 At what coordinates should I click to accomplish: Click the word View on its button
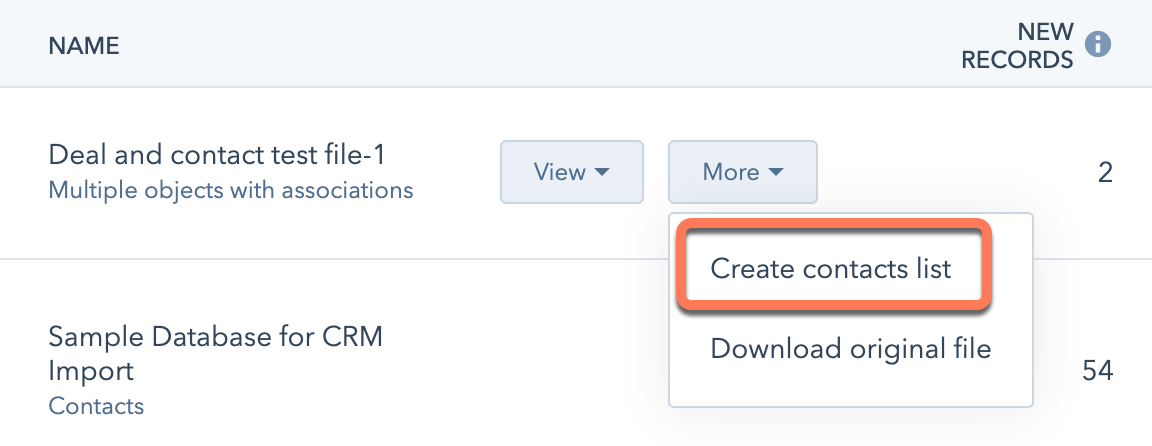coord(559,172)
